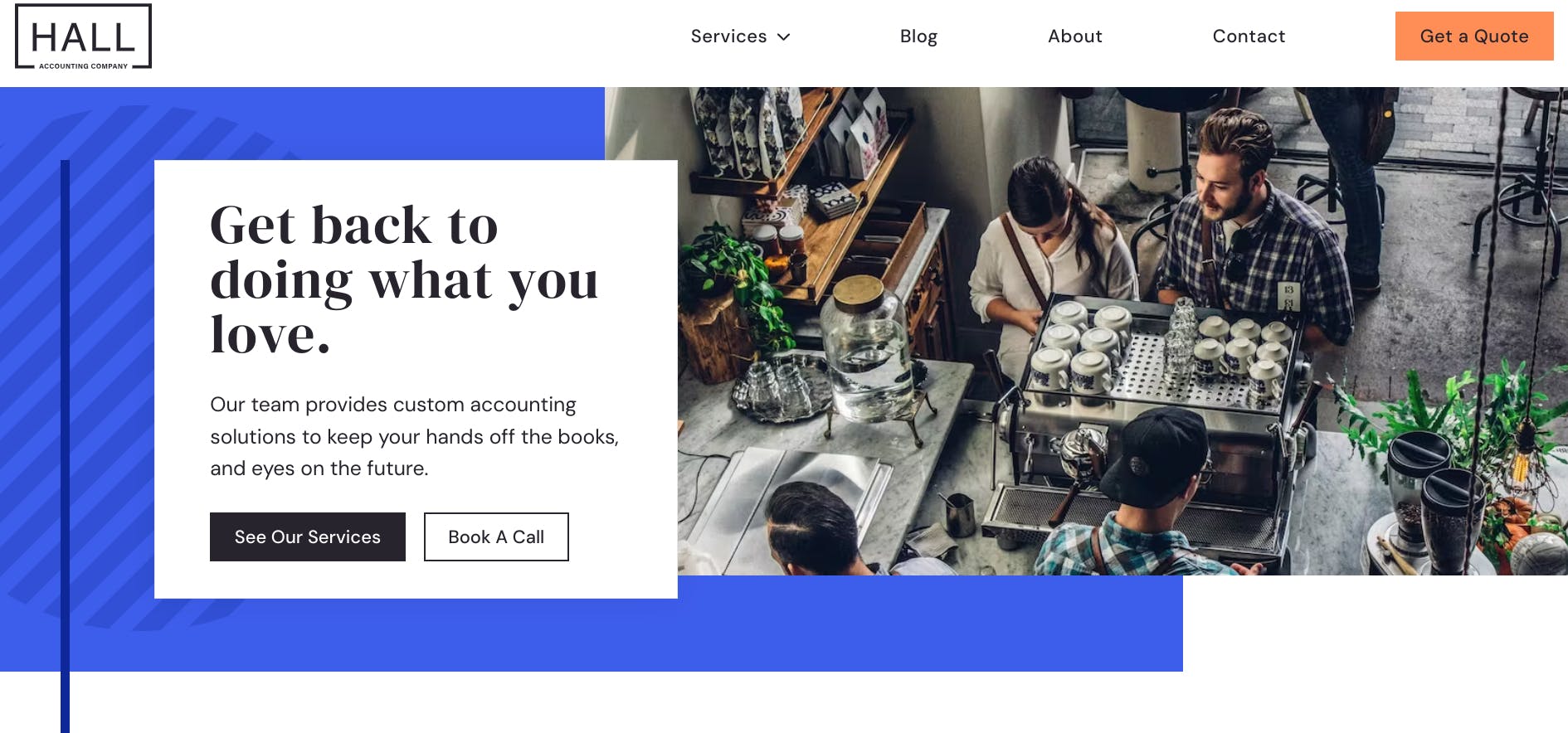
Task: Expand the Services chevron arrow
Action: [x=784, y=37]
